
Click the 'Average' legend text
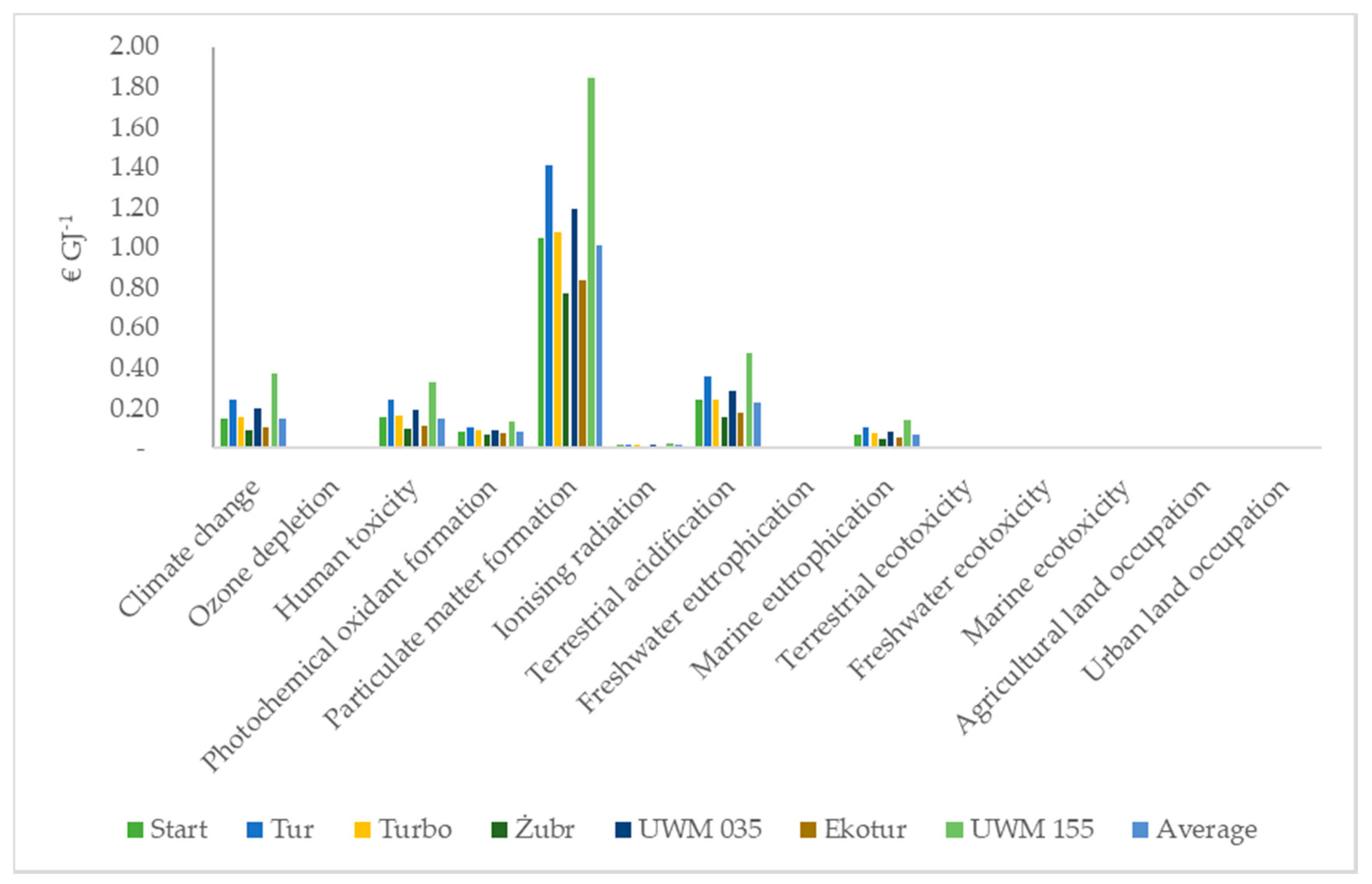point(1207,831)
